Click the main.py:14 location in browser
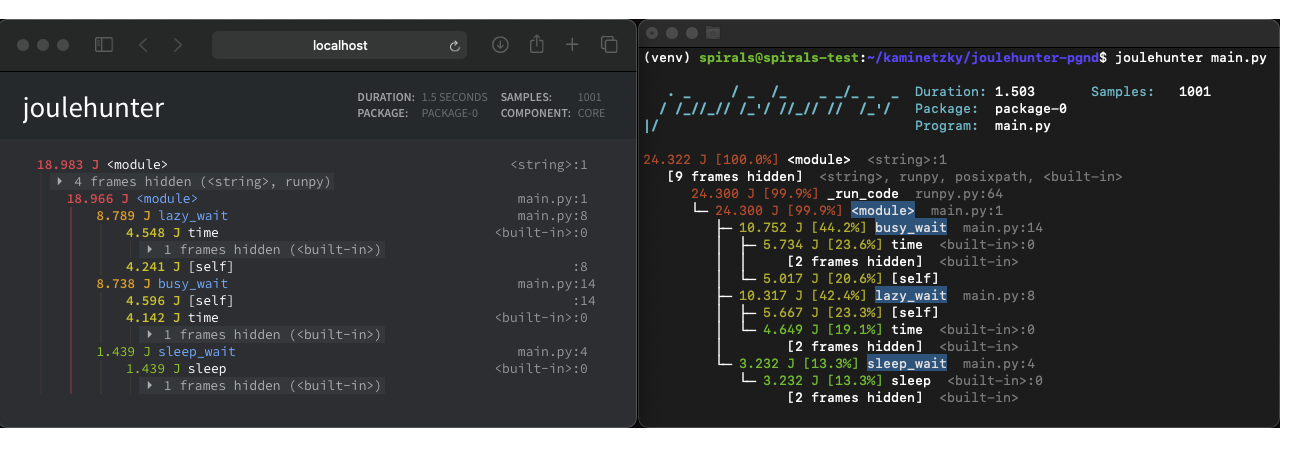 (x=557, y=284)
